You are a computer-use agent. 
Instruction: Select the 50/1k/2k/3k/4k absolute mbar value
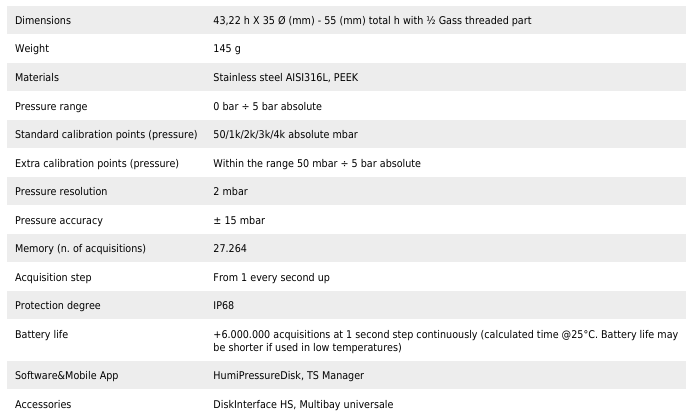[x=285, y=134]
